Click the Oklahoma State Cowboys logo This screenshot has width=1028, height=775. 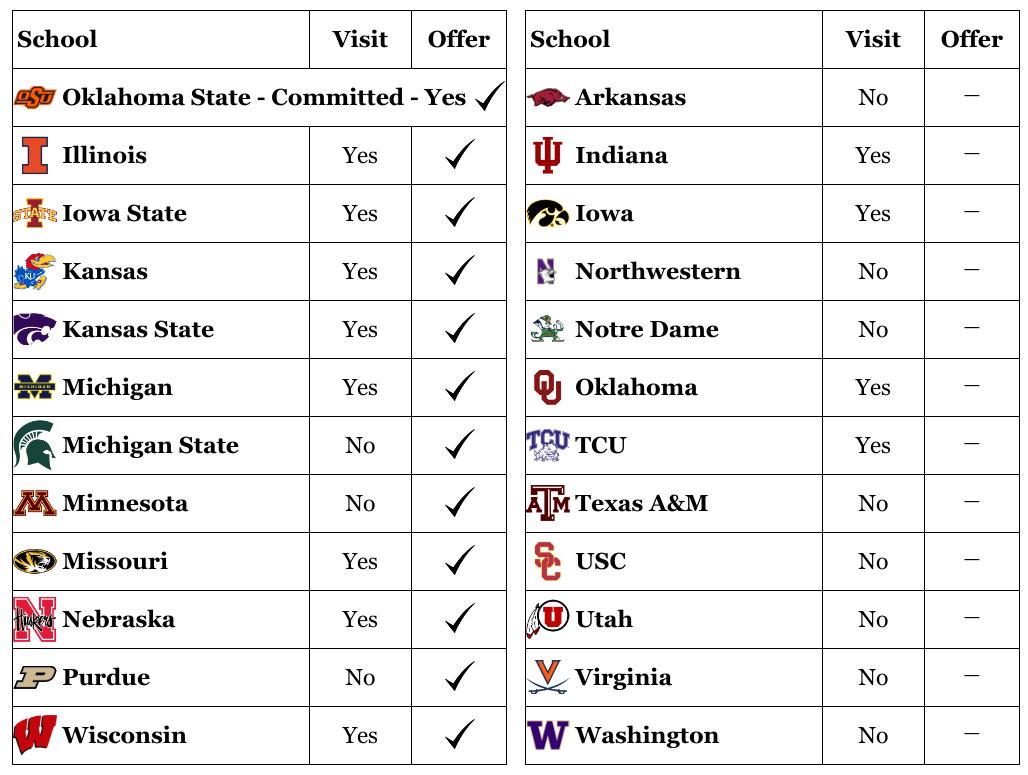click(35, 97)
